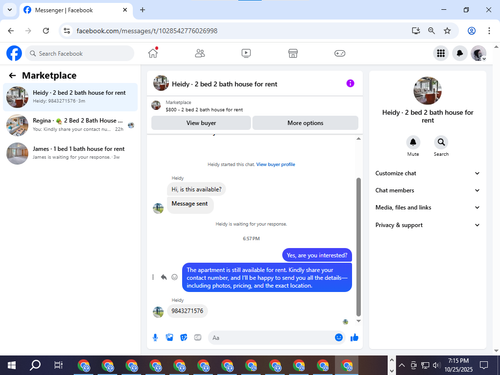Viewport: 500px width, 375px height.
Task: Open the View buyer profile link
Action: tap(276, 164)
